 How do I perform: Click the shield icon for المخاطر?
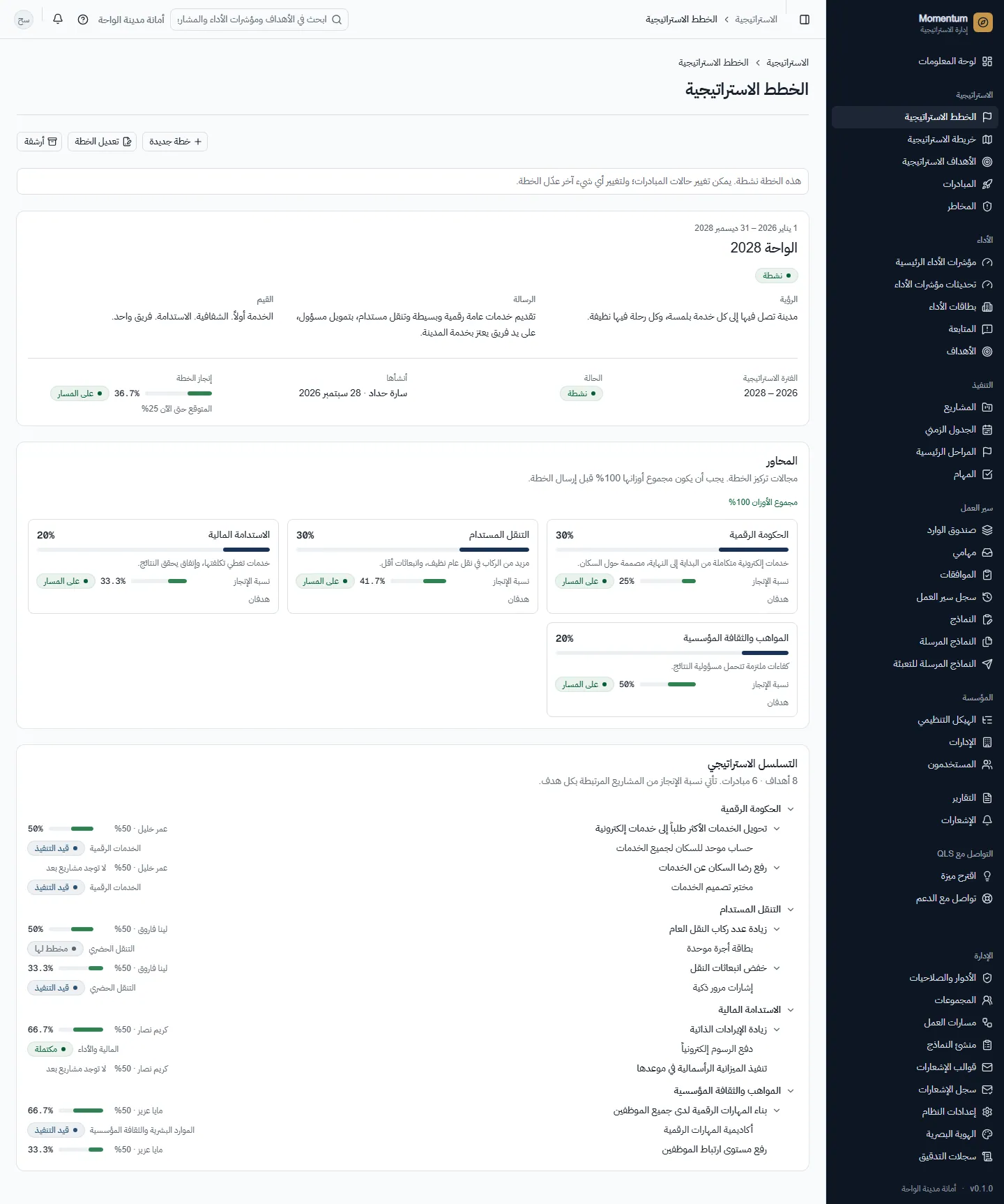point(987,206)
